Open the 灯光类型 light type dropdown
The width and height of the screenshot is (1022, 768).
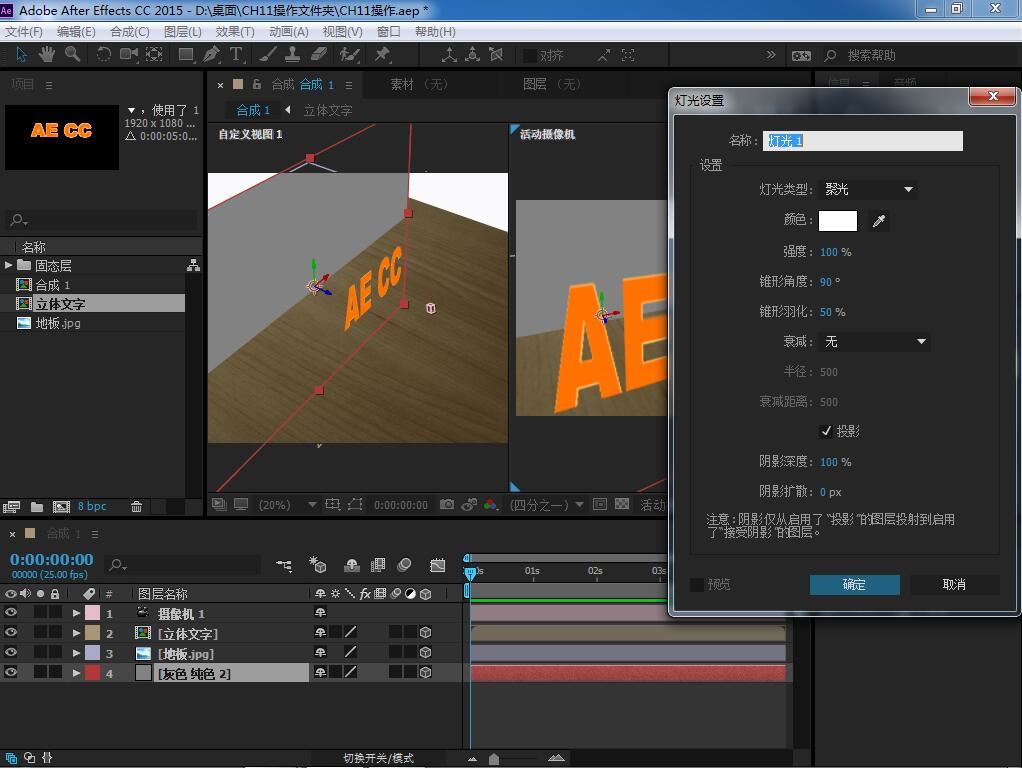click(869, 190)
